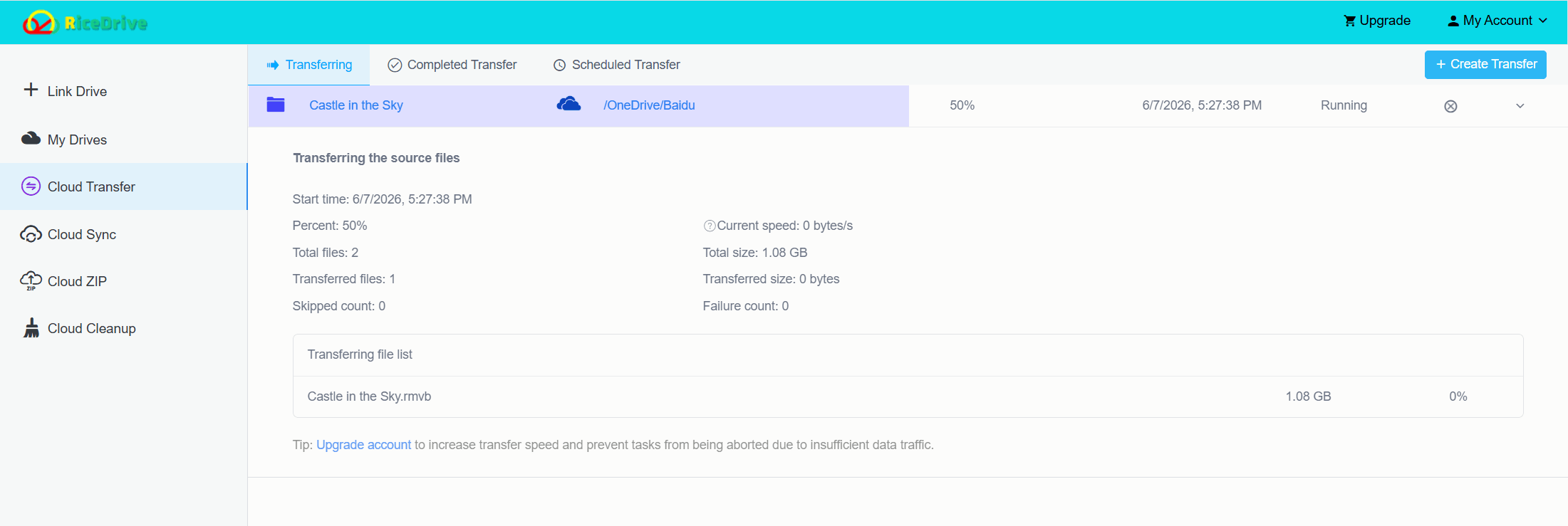The width and height of the screenshot is (1568, 526).
Task: Go to My Drives
Action: pyautogui.click(x=77, y=140)
